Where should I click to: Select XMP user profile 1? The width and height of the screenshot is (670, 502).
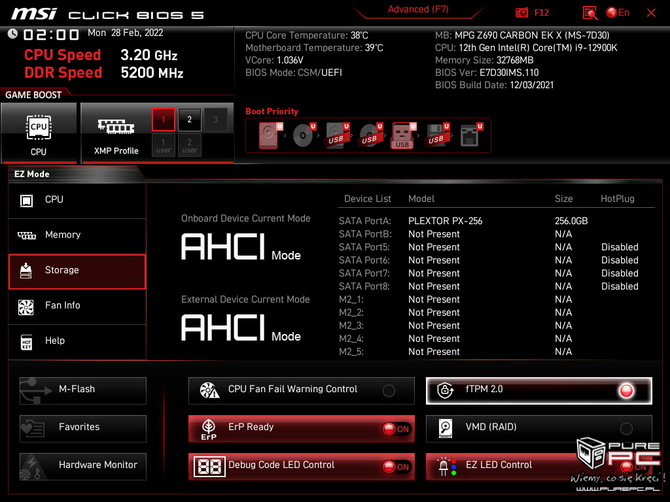click(163, 146)
